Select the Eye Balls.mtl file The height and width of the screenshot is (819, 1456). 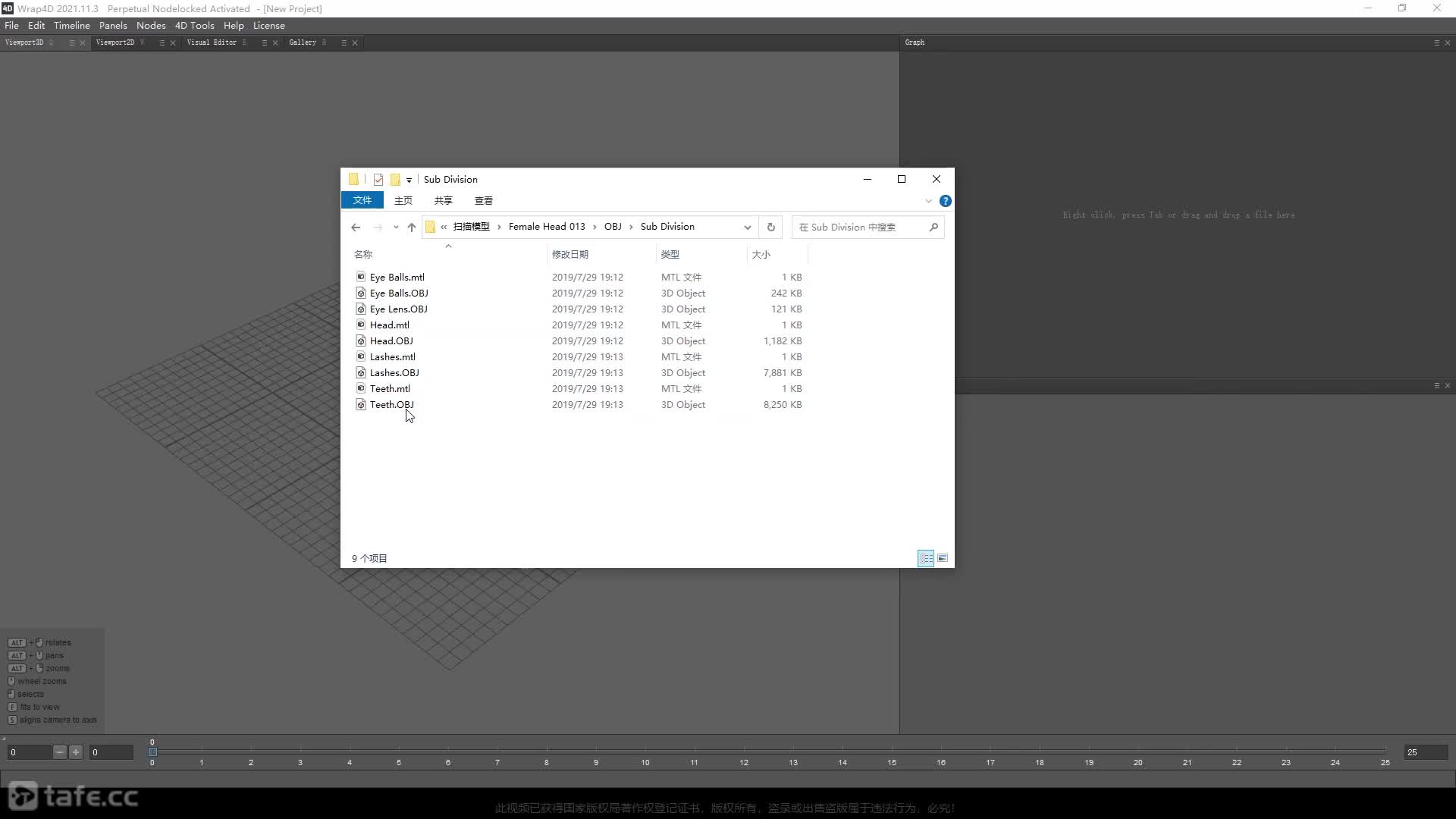click(397, 277)
